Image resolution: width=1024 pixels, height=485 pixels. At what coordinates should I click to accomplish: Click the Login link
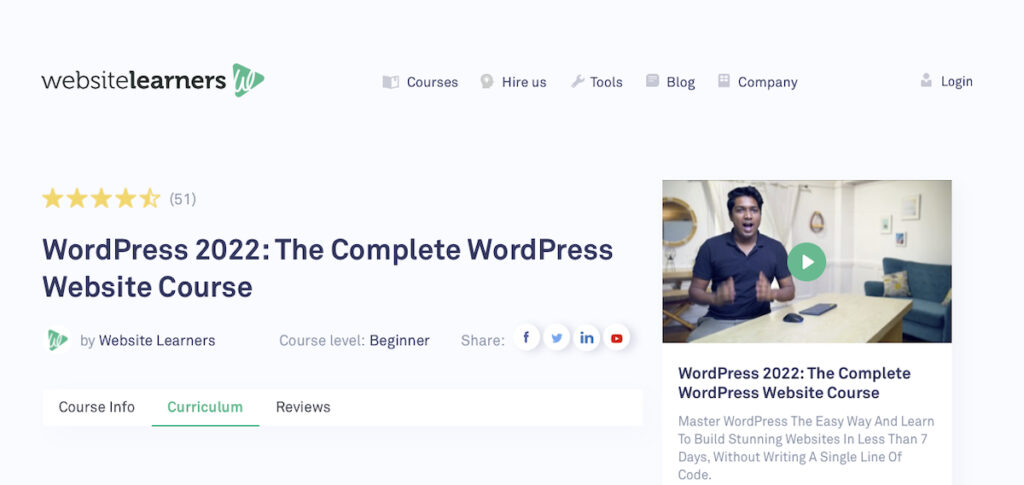957,82
